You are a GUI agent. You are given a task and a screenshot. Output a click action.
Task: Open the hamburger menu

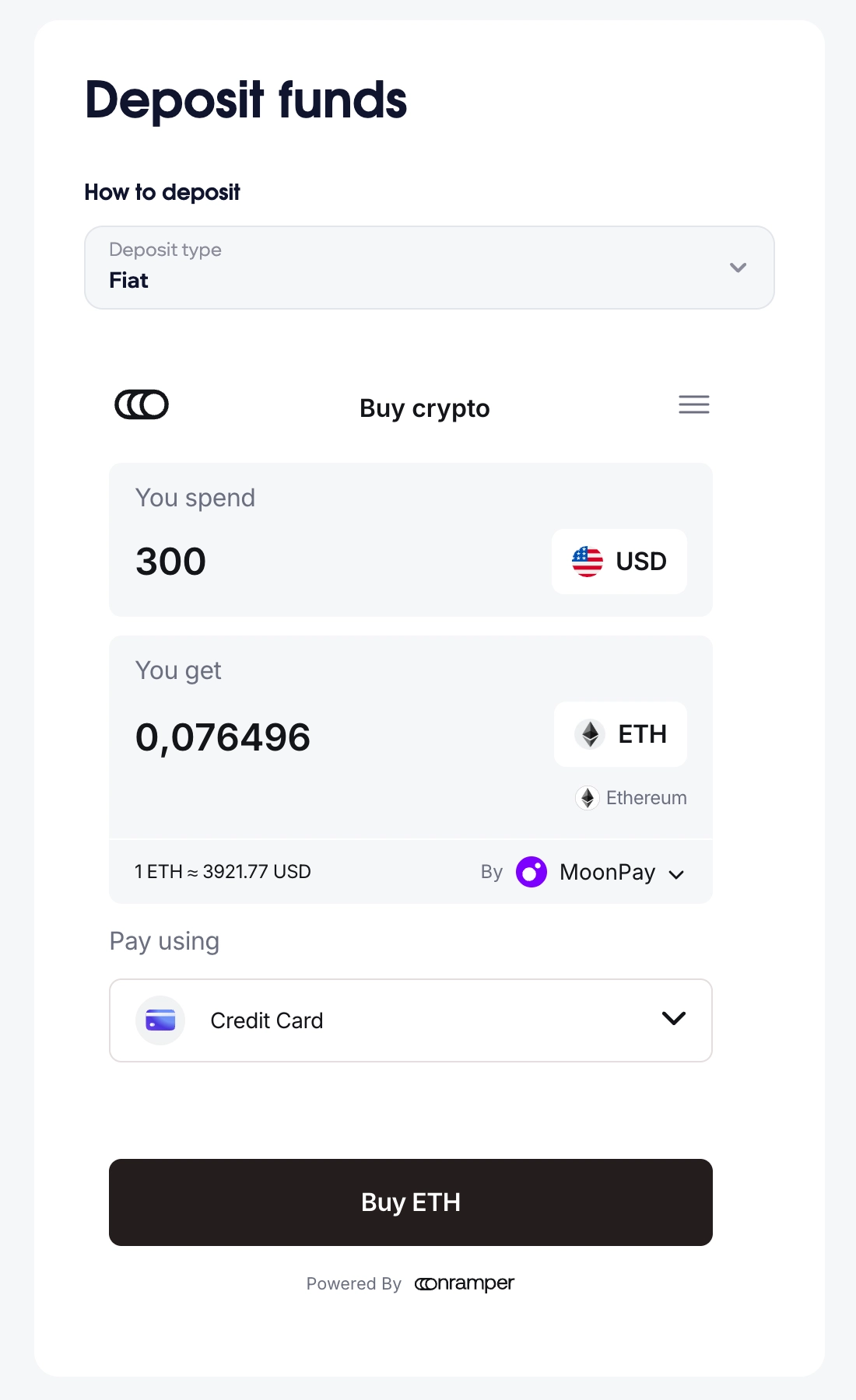pyautogui.click(x=693, y=404)
